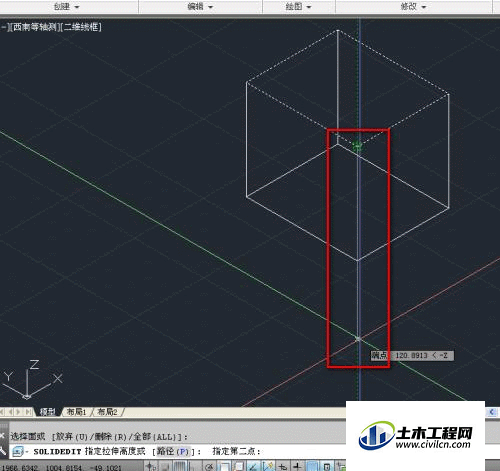This screenshot has width=500, height=471.
Task: Toggle Transparency display in status bar
Action: 312,466
